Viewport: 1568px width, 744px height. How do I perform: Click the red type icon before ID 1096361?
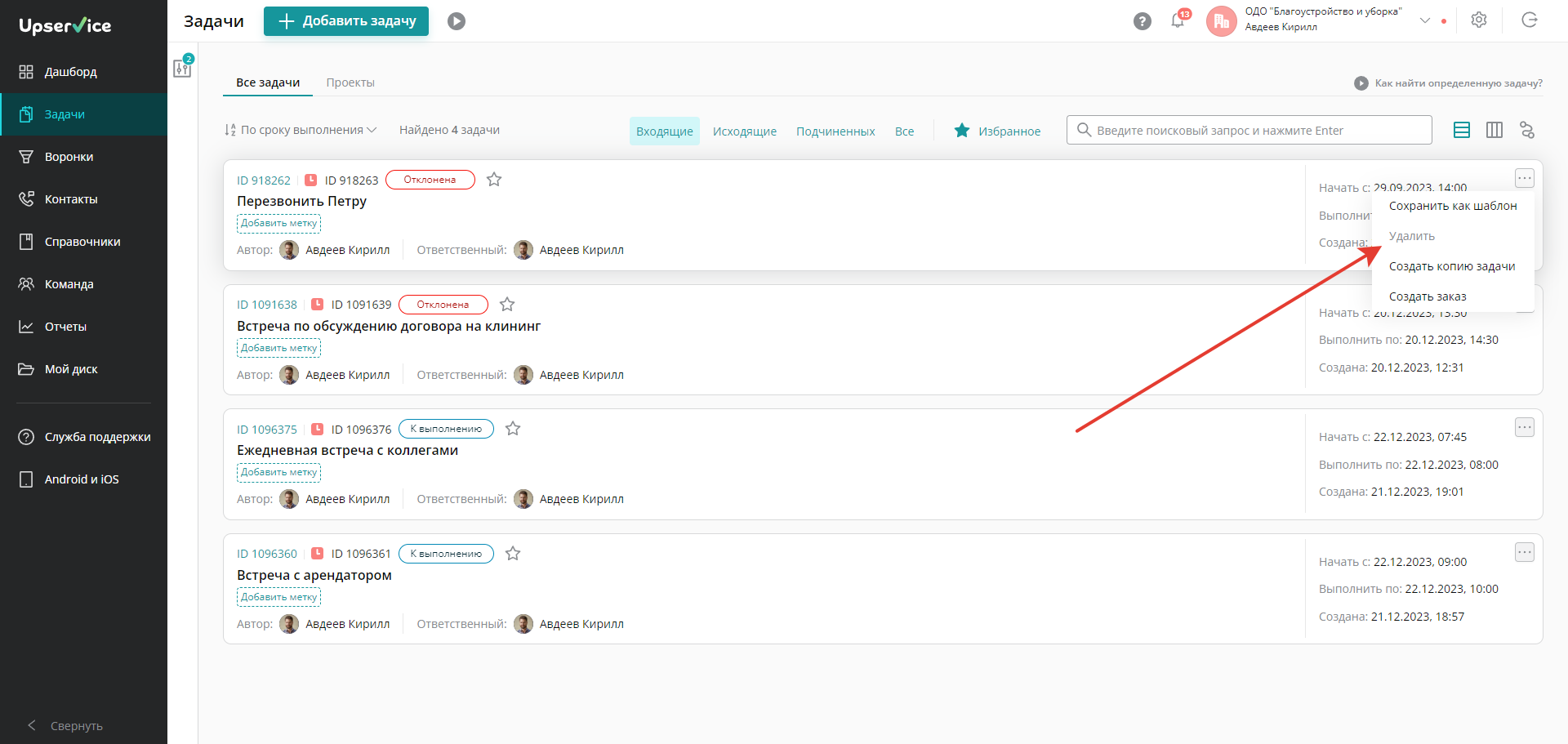point(318,553)
